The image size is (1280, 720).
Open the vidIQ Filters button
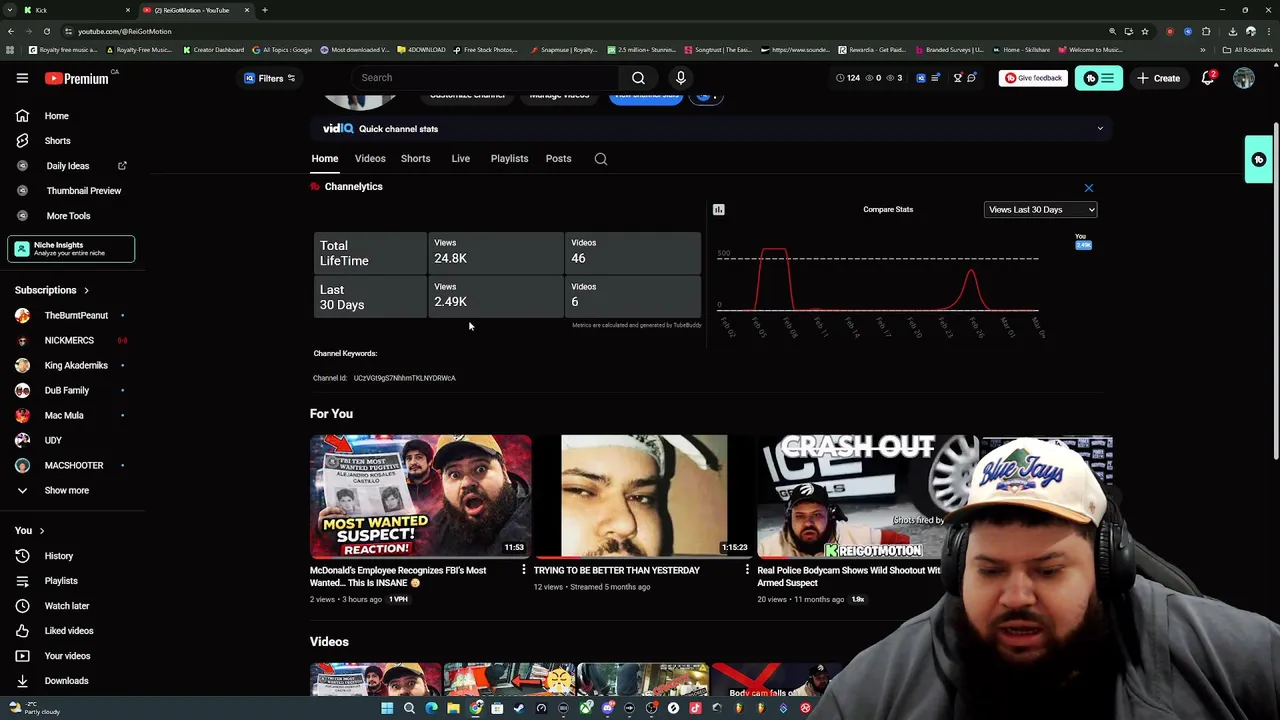click(x=270, y=78)
